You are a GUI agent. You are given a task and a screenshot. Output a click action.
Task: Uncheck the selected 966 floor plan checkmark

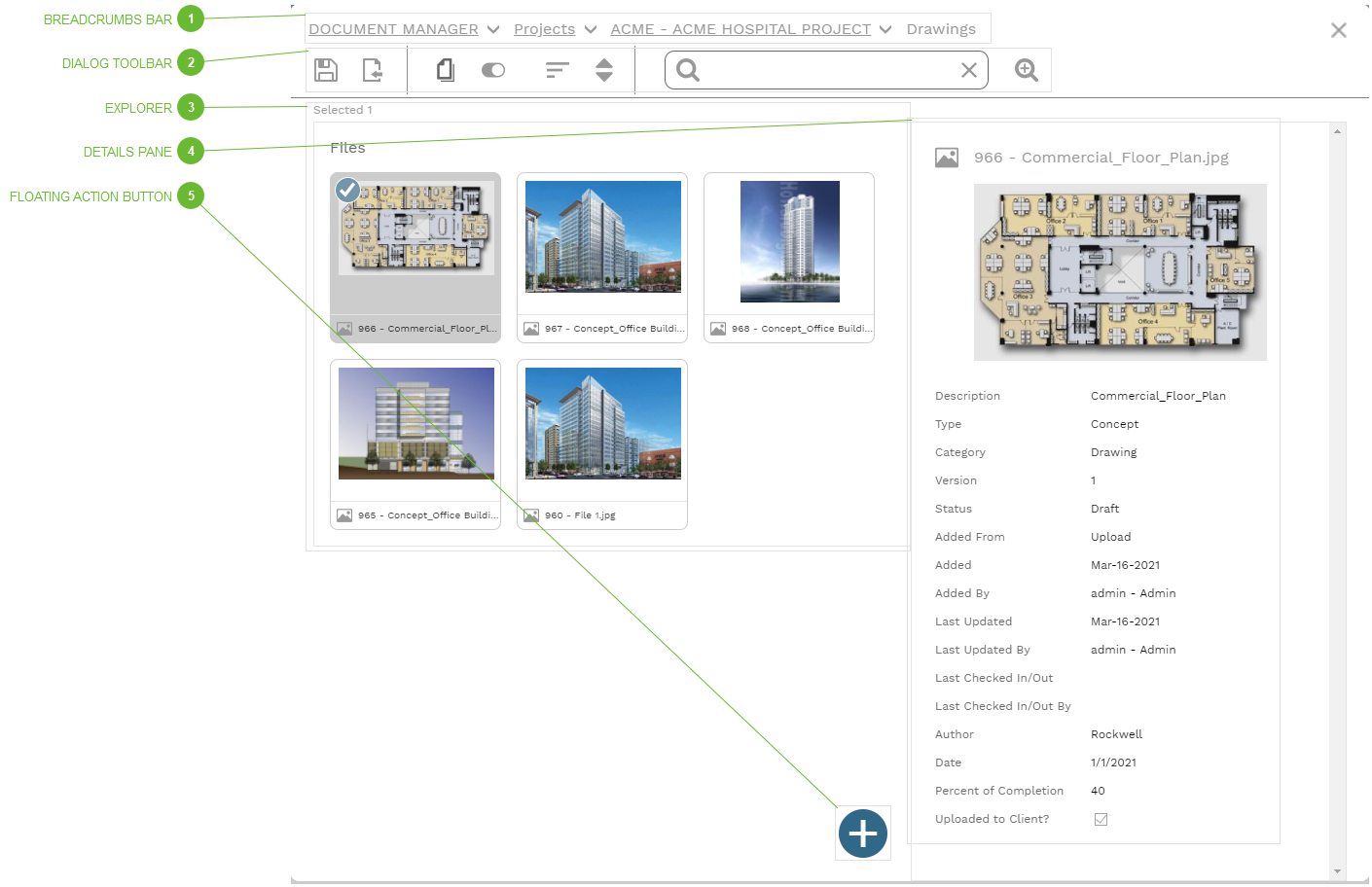click(x=347, y=190)
